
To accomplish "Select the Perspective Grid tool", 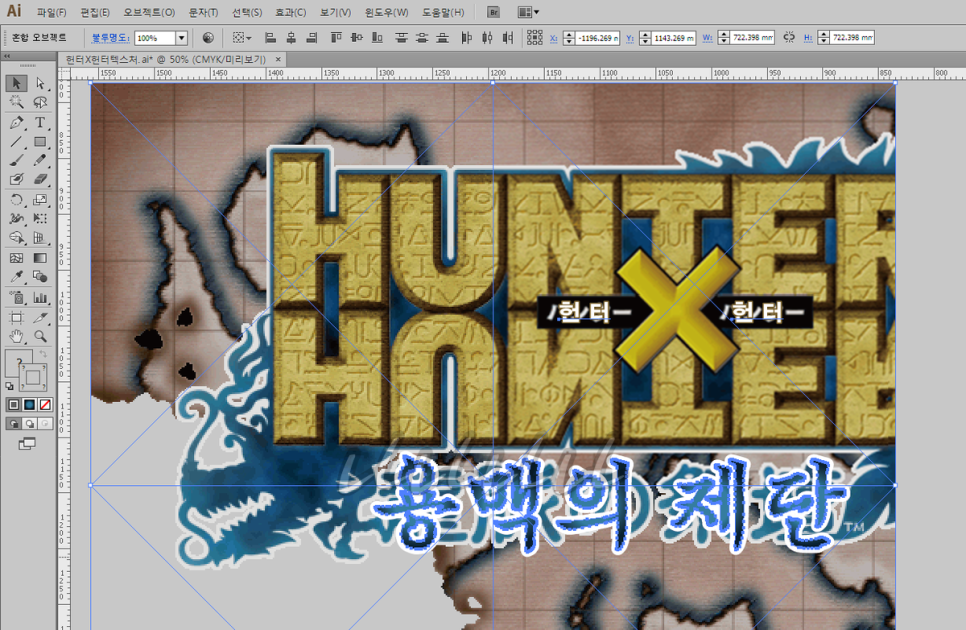I will coord(40,238).
